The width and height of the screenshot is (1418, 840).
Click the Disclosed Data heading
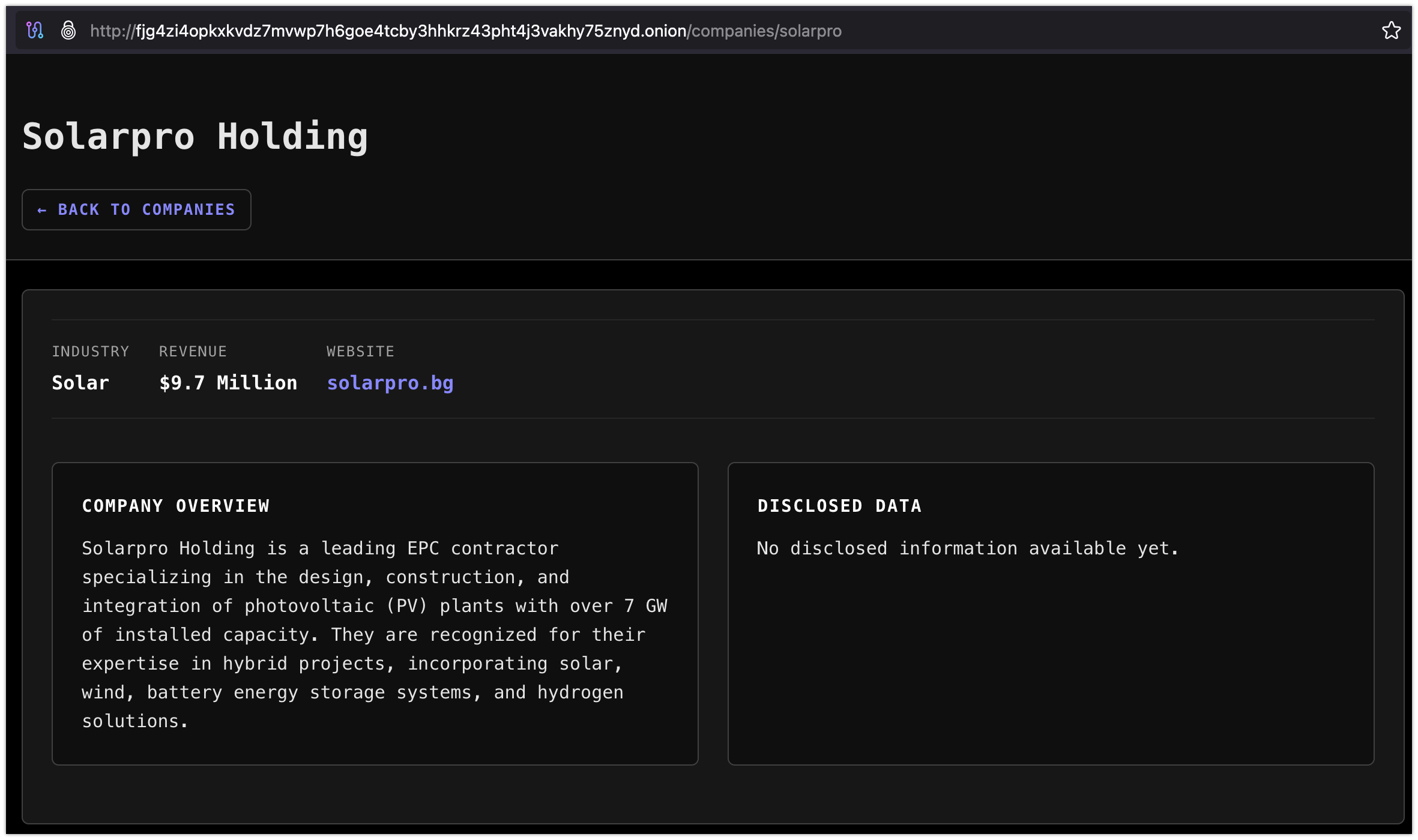coord(839,506)
